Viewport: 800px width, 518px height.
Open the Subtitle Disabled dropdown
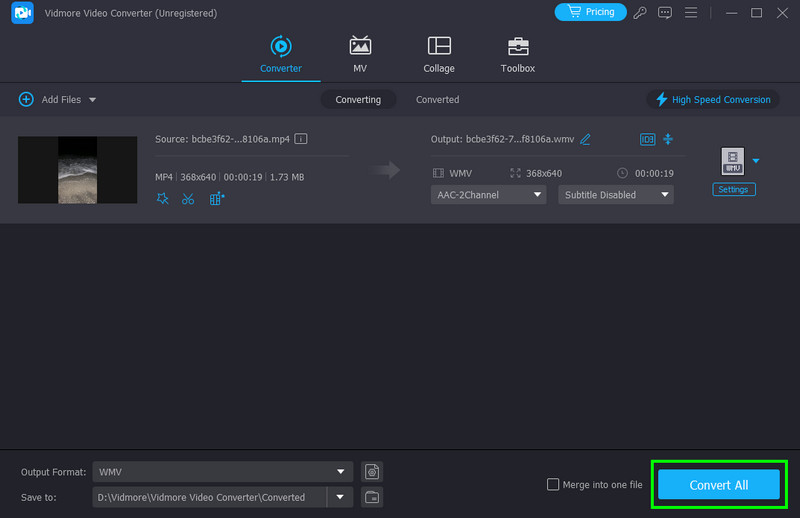click(x=615, y=195)
